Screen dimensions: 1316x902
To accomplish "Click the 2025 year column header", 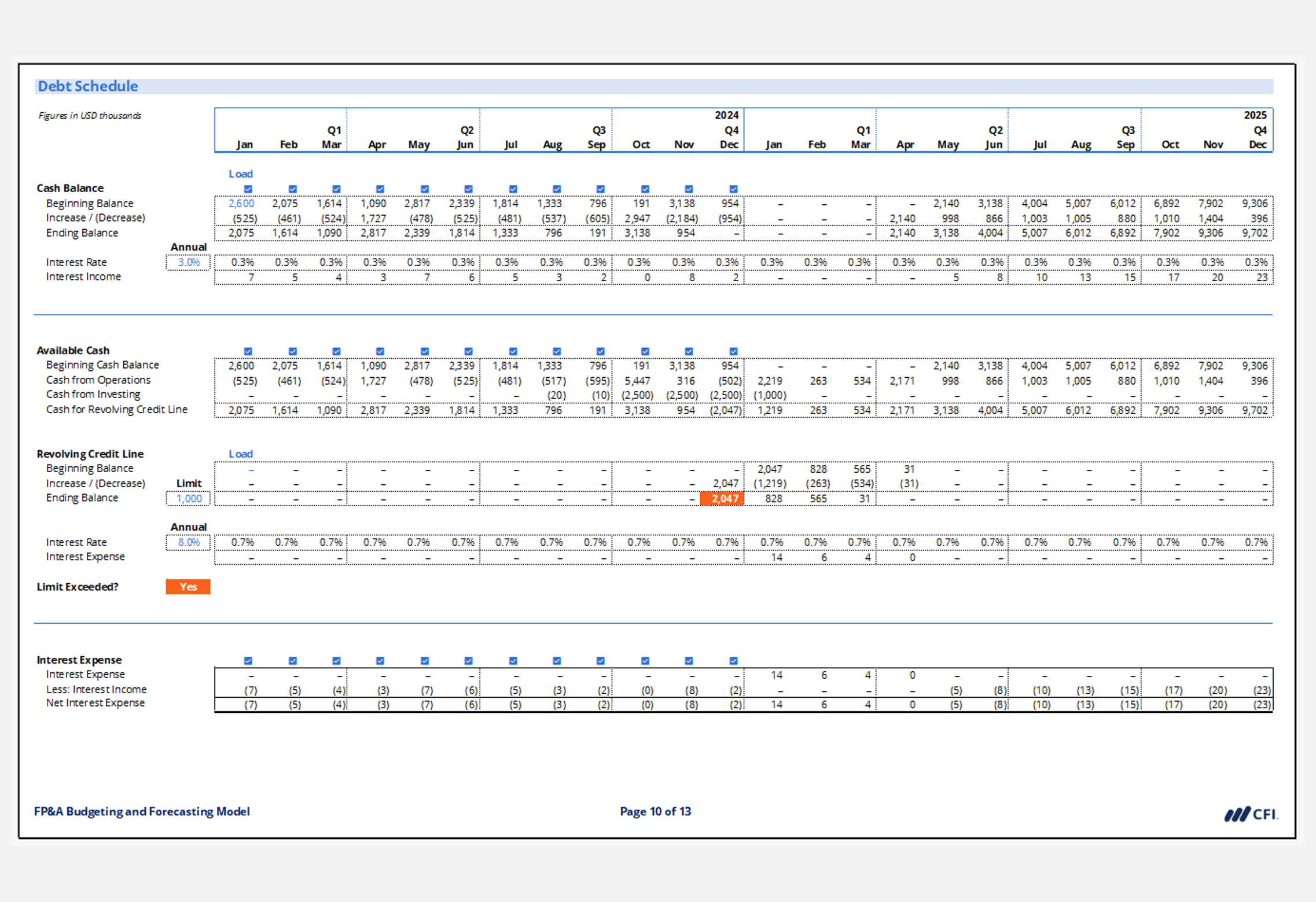I will pyautogui.click(x=1255, y=115).
